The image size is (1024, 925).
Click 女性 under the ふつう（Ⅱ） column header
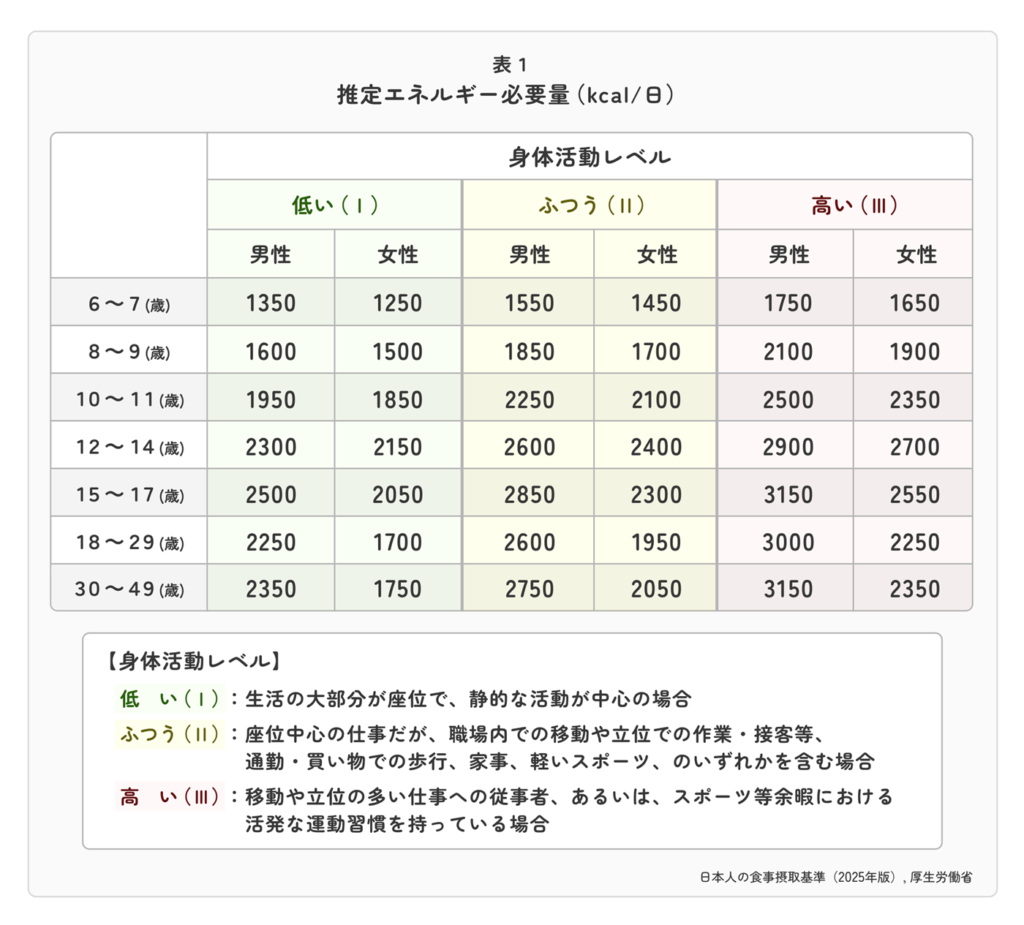(657, 254)
